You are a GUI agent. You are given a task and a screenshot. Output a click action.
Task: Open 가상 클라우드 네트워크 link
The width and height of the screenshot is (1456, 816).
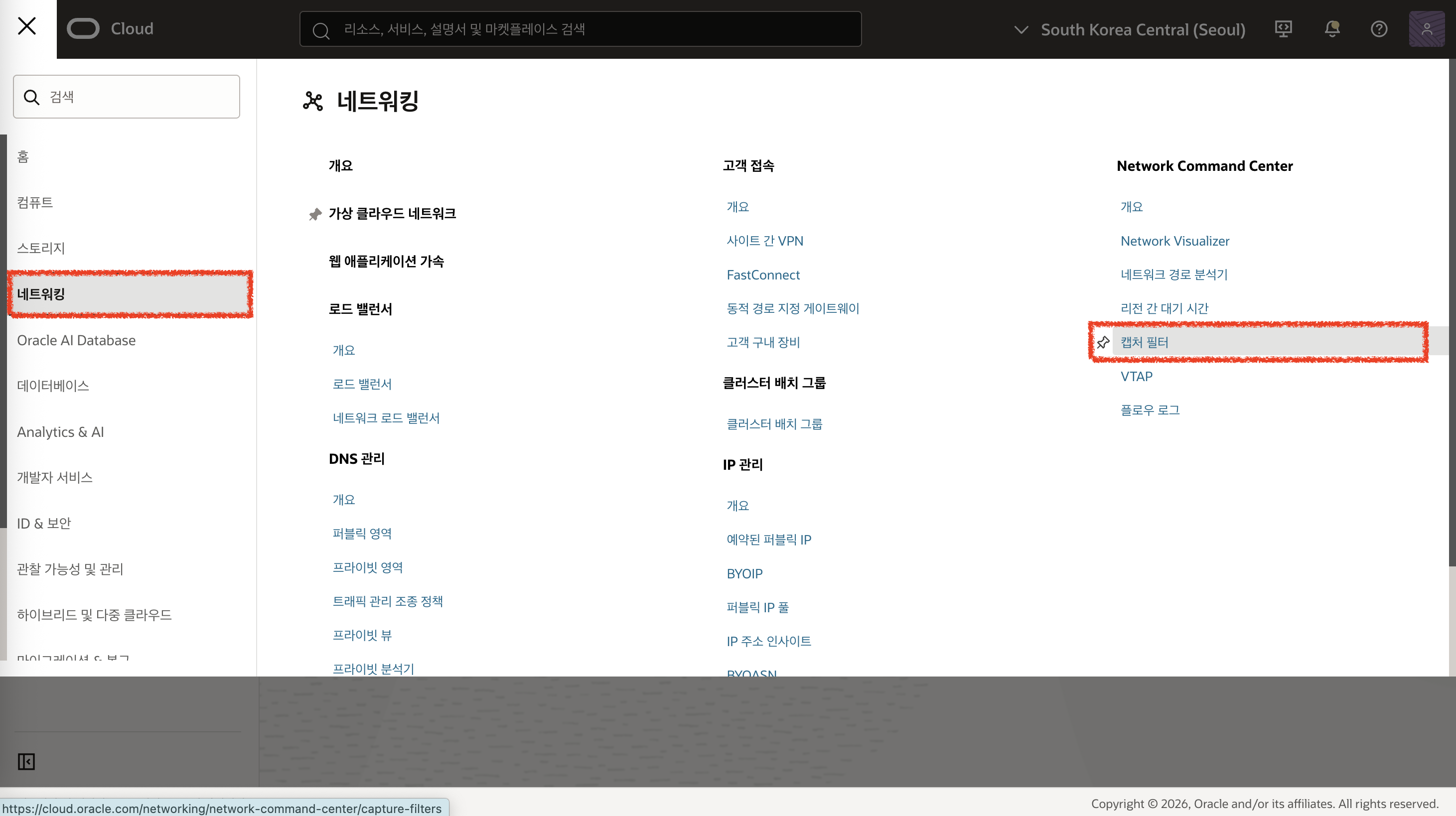392,214
